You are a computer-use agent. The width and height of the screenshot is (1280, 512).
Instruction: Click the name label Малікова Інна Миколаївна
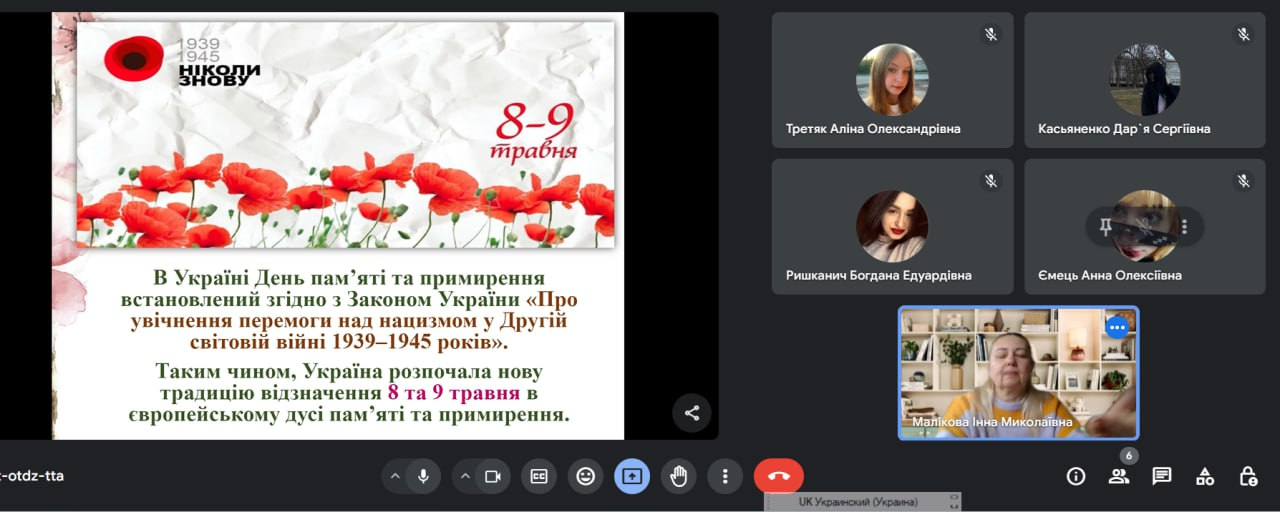coord(992,423)
